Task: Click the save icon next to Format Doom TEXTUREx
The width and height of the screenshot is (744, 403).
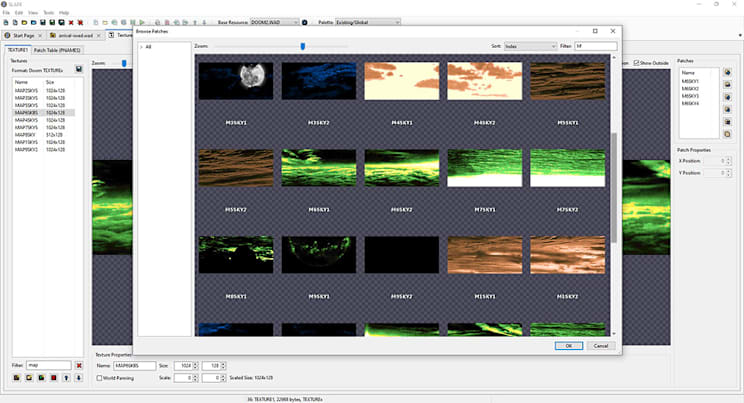Action: (79, 69)
